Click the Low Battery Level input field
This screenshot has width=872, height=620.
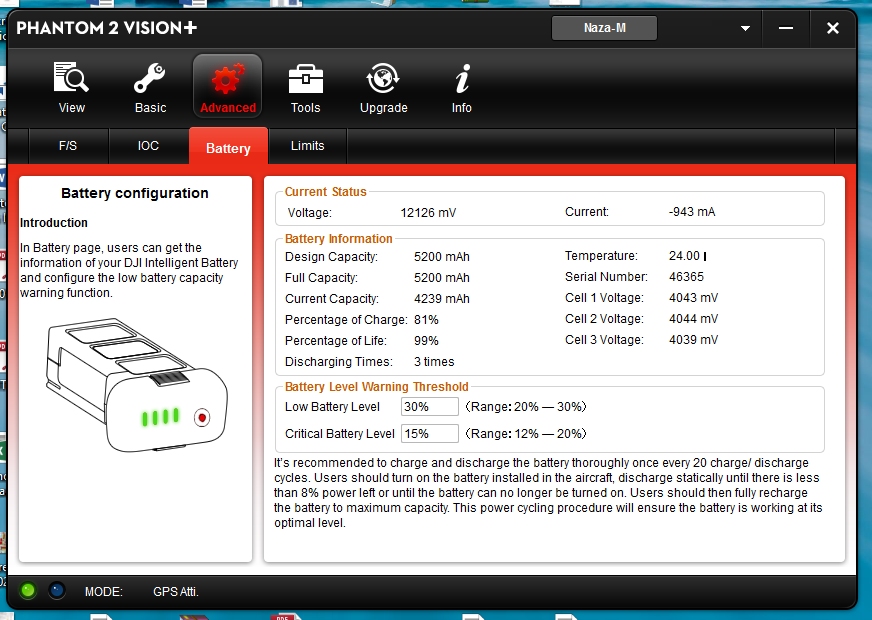(429, 406)
